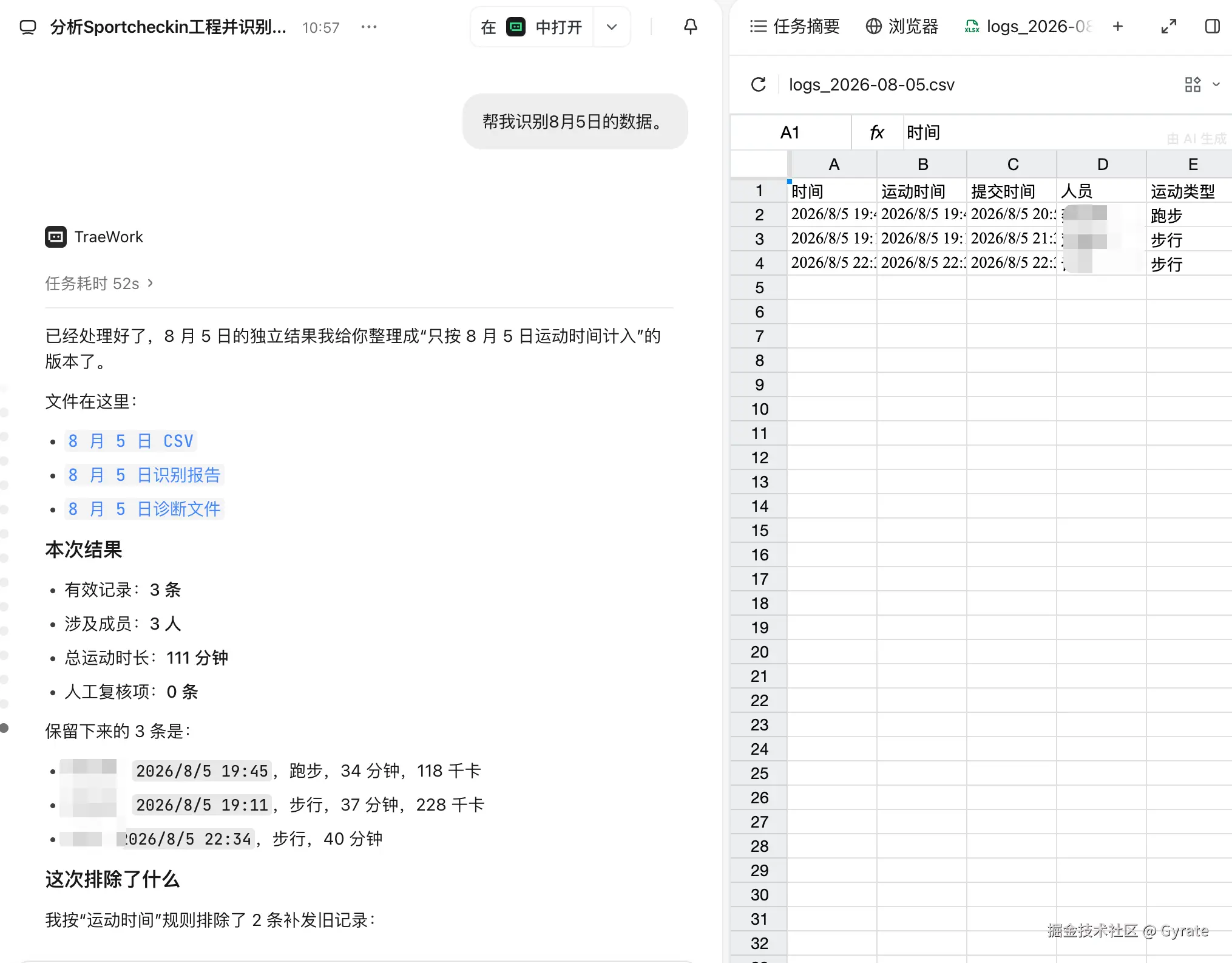Select row 5 header in spreadsheet
1232x963 pixels.
(x=759, y=288)
